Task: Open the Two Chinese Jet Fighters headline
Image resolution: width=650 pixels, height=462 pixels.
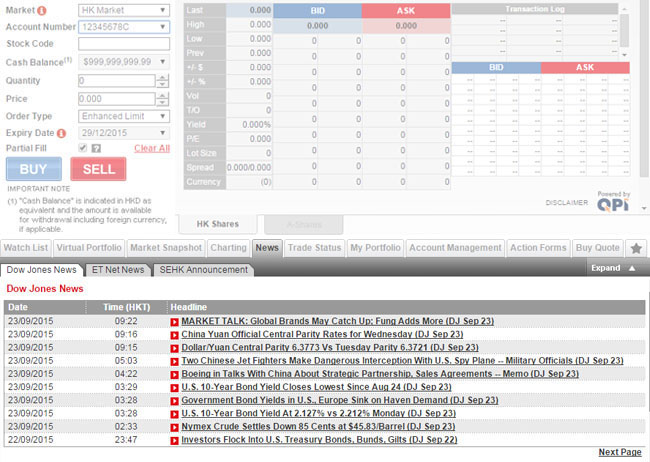Action: tap(402, 361)
